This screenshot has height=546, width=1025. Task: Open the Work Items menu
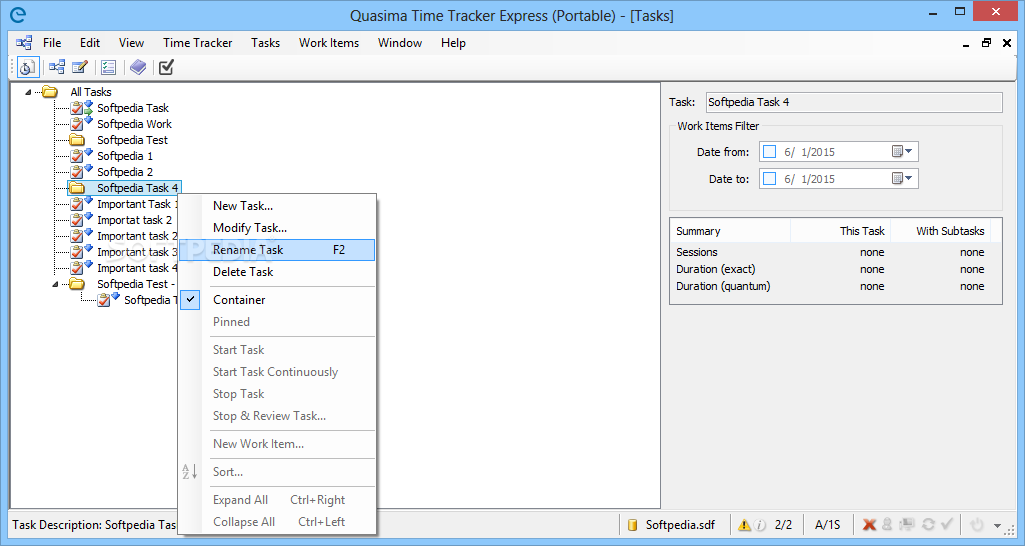point(329,43)
